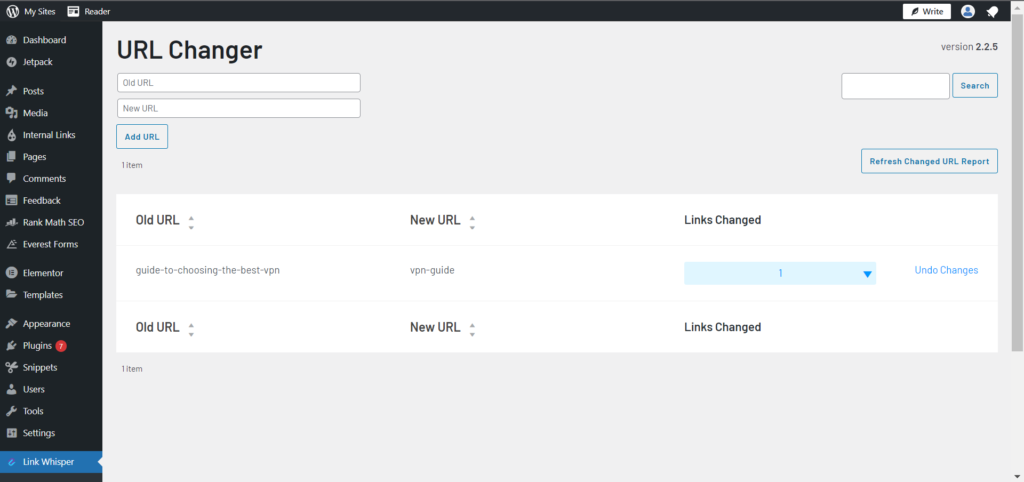Screen dimensions: 1024x482
Task: Select the Snippets scissors icon
Action: (10, 367)
